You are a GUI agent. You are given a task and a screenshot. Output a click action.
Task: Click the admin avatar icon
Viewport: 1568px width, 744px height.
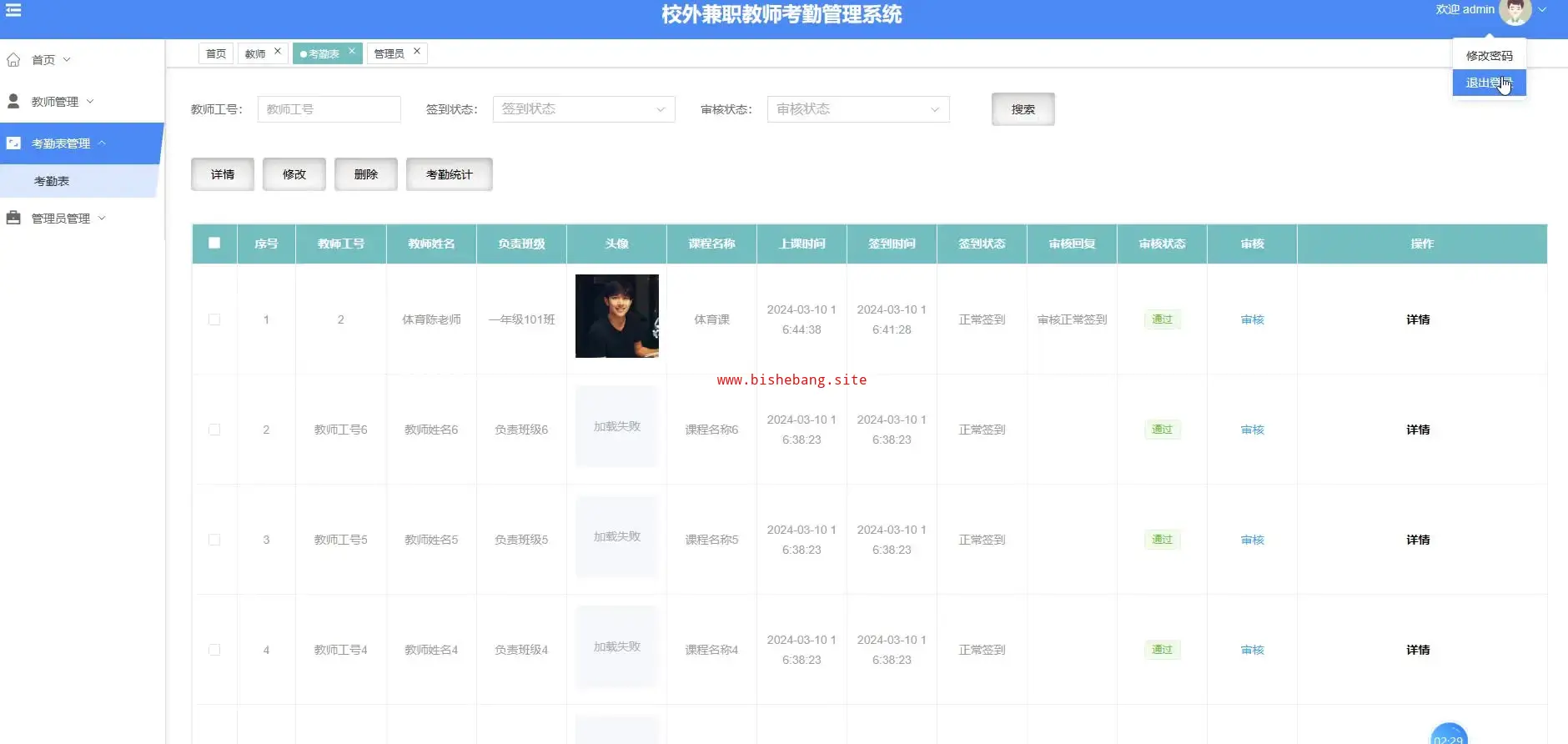pyautogui.click(x=1514, y=11)
